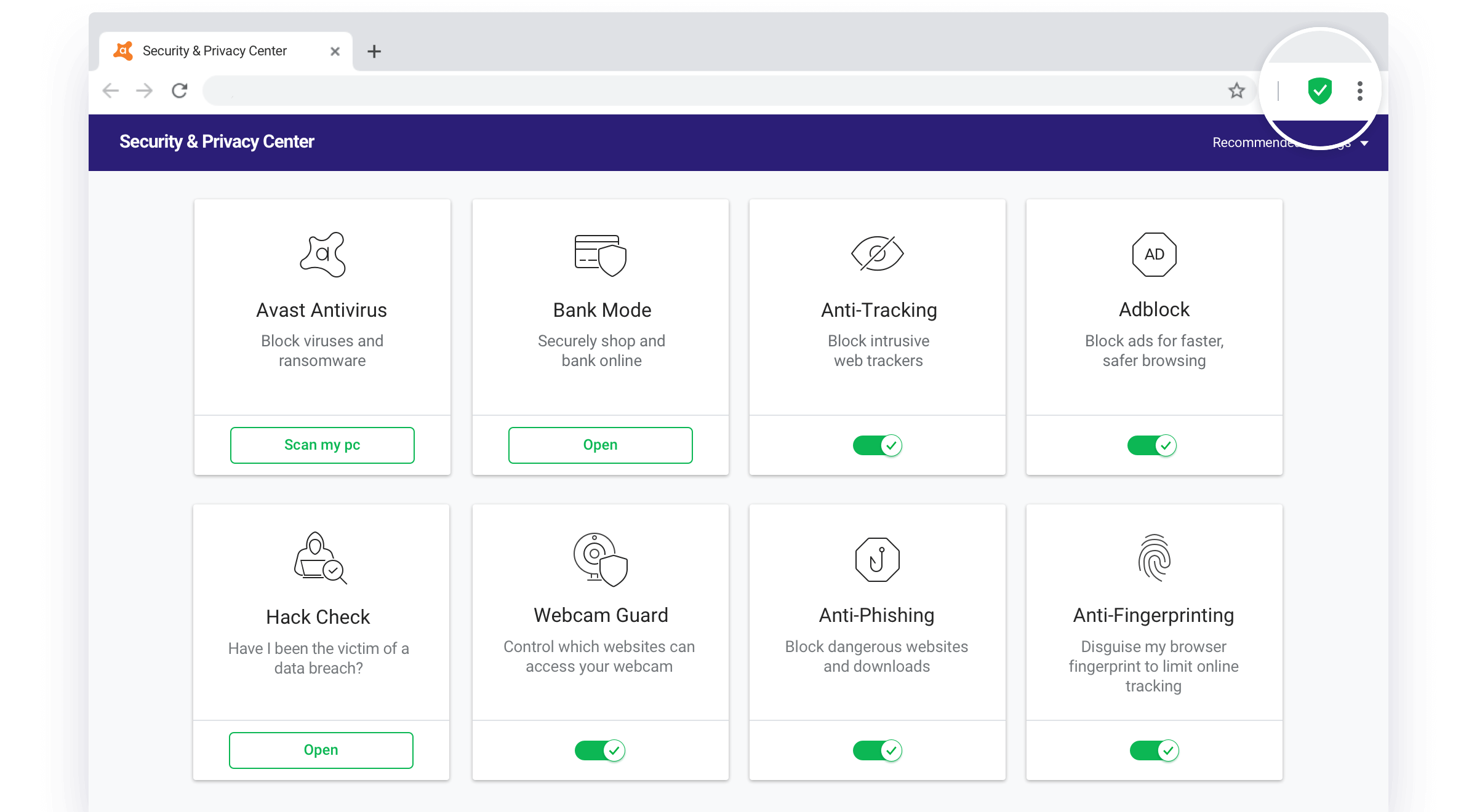This screenshot has width=1477, height=812.
Task: Click the bookmark star icon
Action: pyautogui.click(x=1236, y=91)
